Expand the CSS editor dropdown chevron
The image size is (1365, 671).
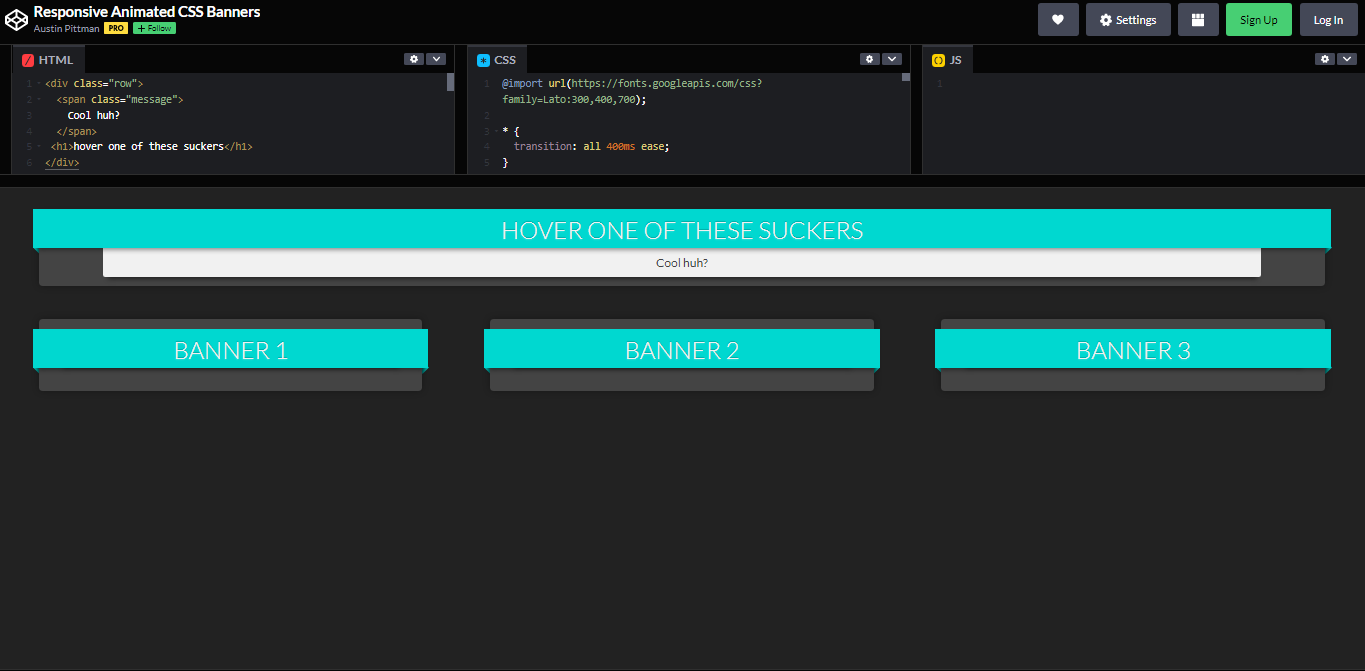[x=892, y=59]
